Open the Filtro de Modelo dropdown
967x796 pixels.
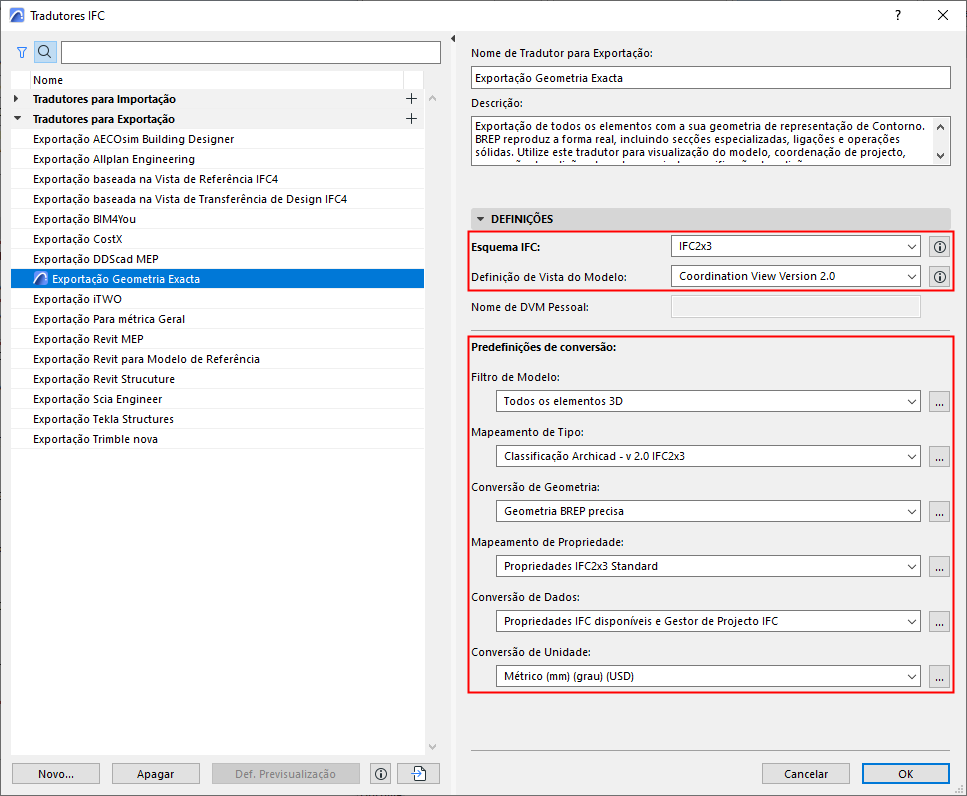pos(708,401)
